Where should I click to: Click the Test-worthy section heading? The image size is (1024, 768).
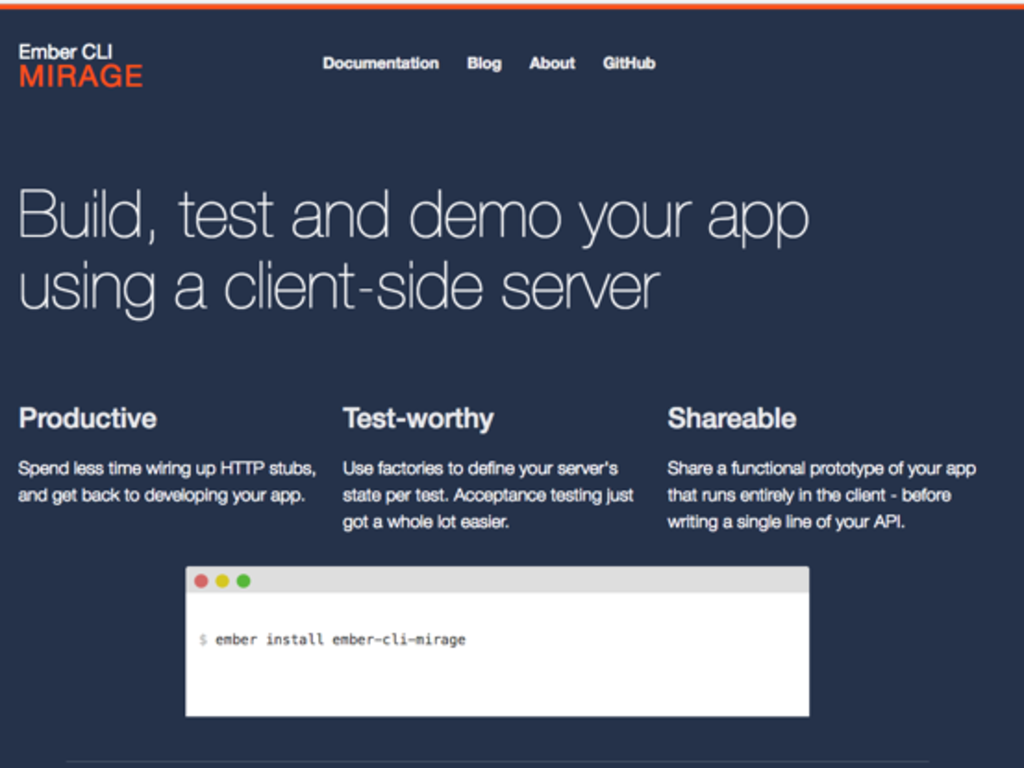click(x=417, y=419)
